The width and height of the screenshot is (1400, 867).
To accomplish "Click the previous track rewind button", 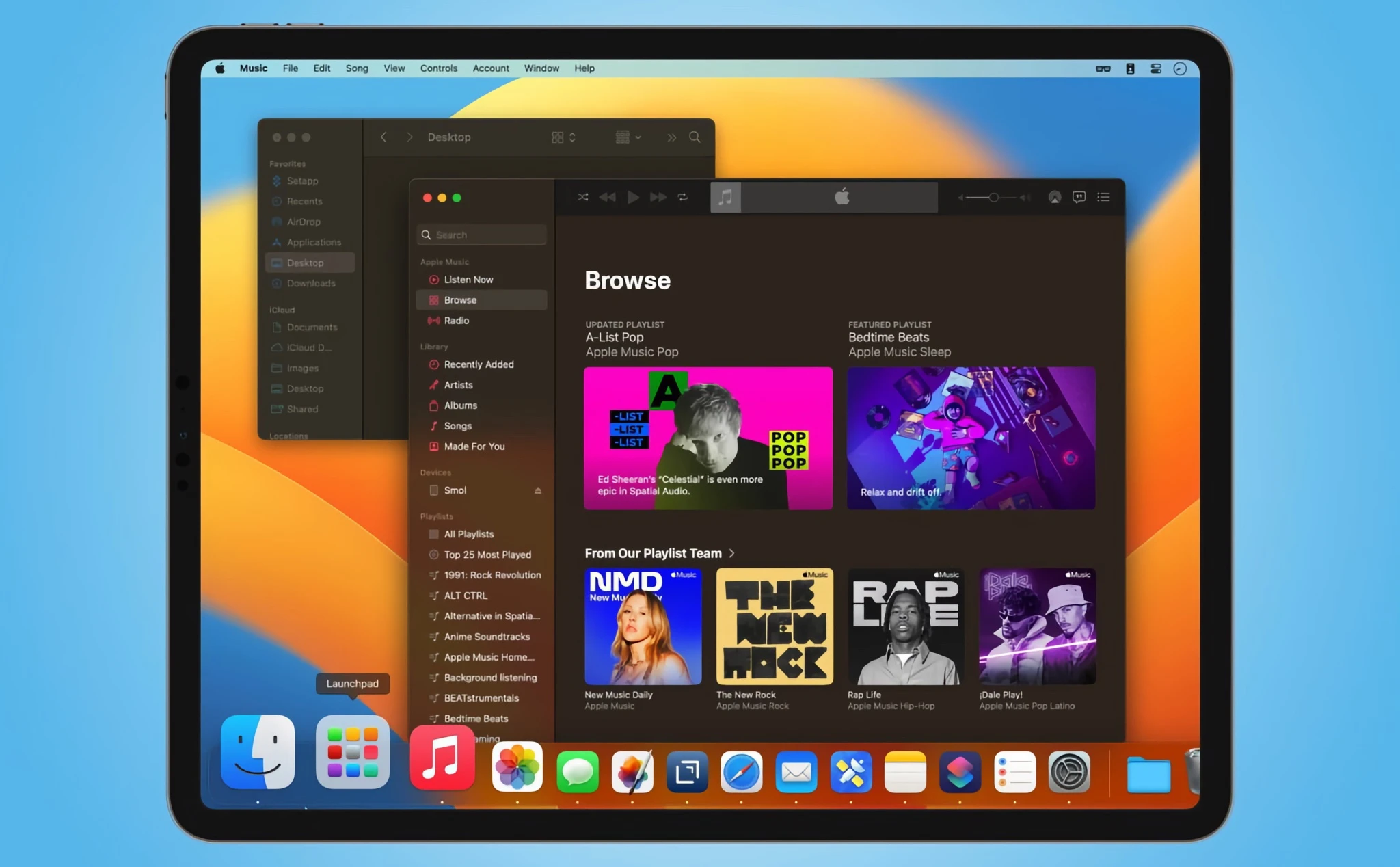I will (607, 197).
